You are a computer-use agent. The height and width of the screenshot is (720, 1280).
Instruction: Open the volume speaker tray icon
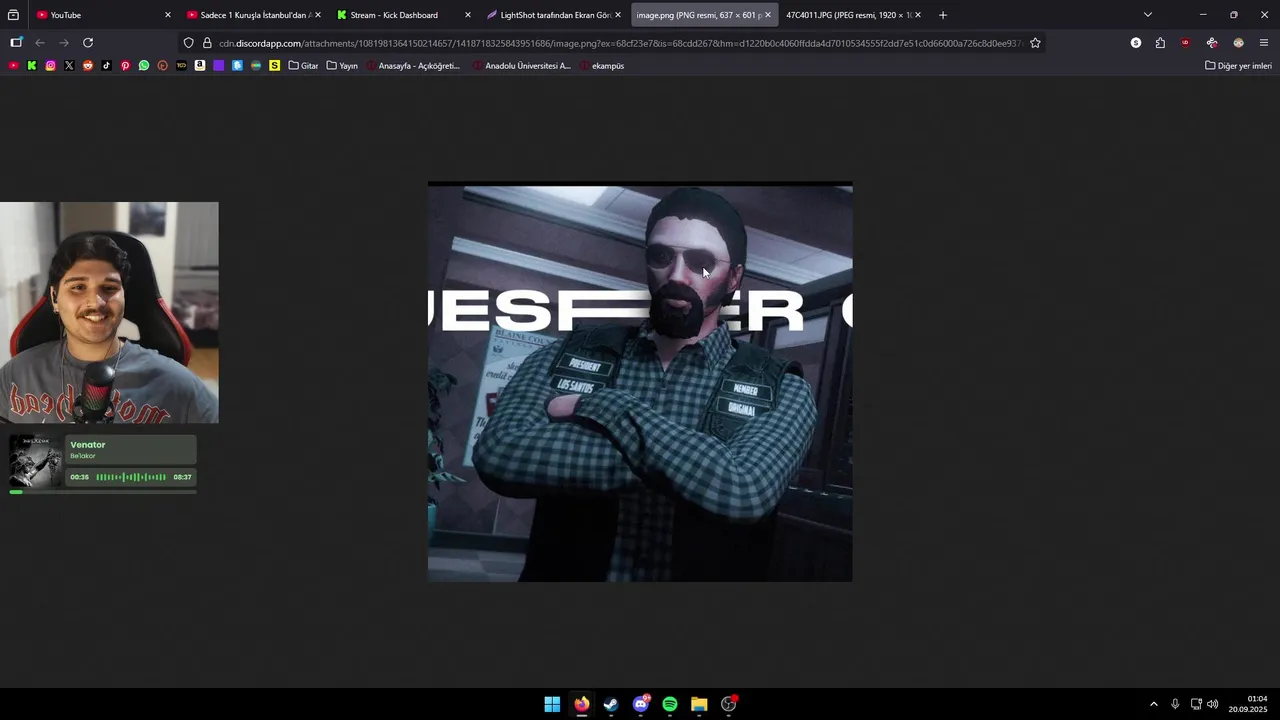1213,704
